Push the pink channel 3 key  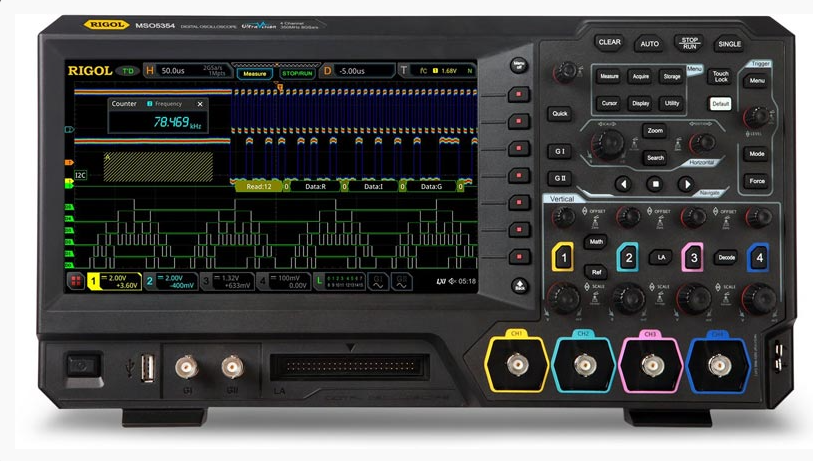[x=693, y=257]
